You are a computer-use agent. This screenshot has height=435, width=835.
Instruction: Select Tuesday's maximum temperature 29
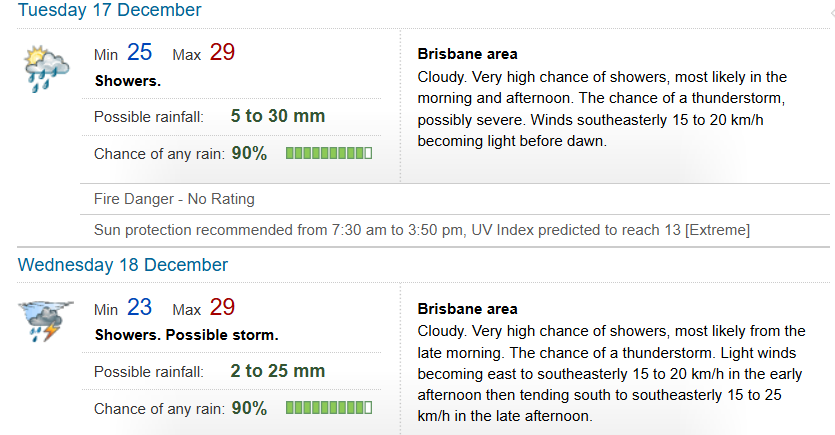coord(222,52)
